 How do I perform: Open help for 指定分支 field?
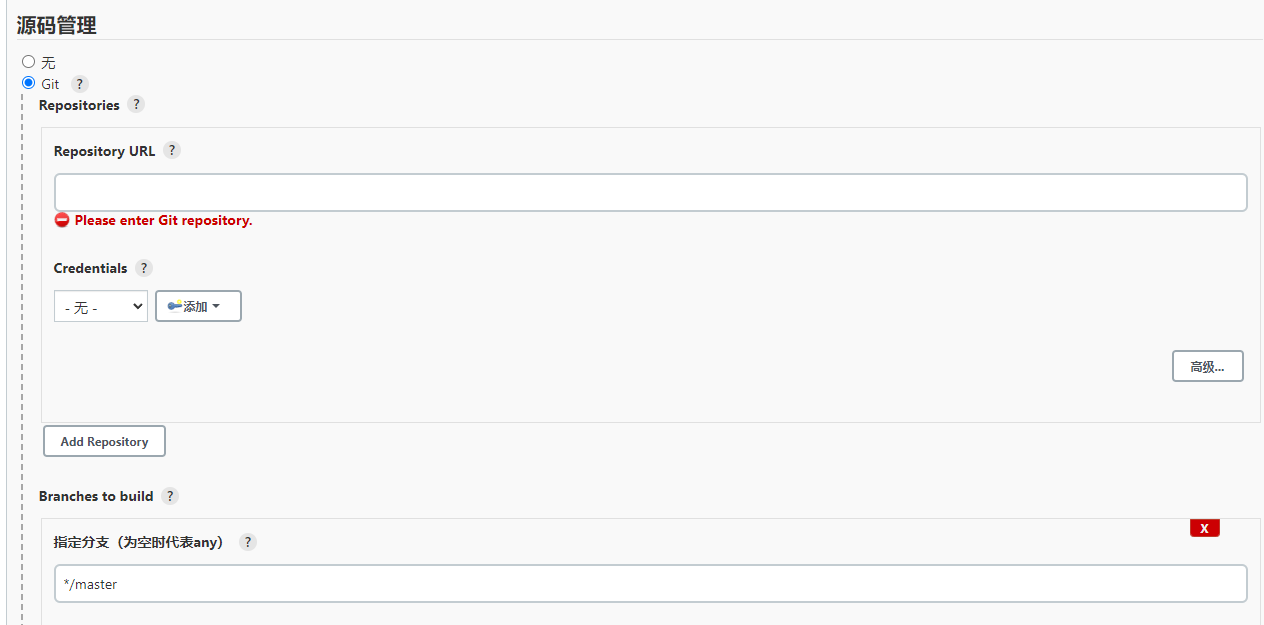point(248,542)
